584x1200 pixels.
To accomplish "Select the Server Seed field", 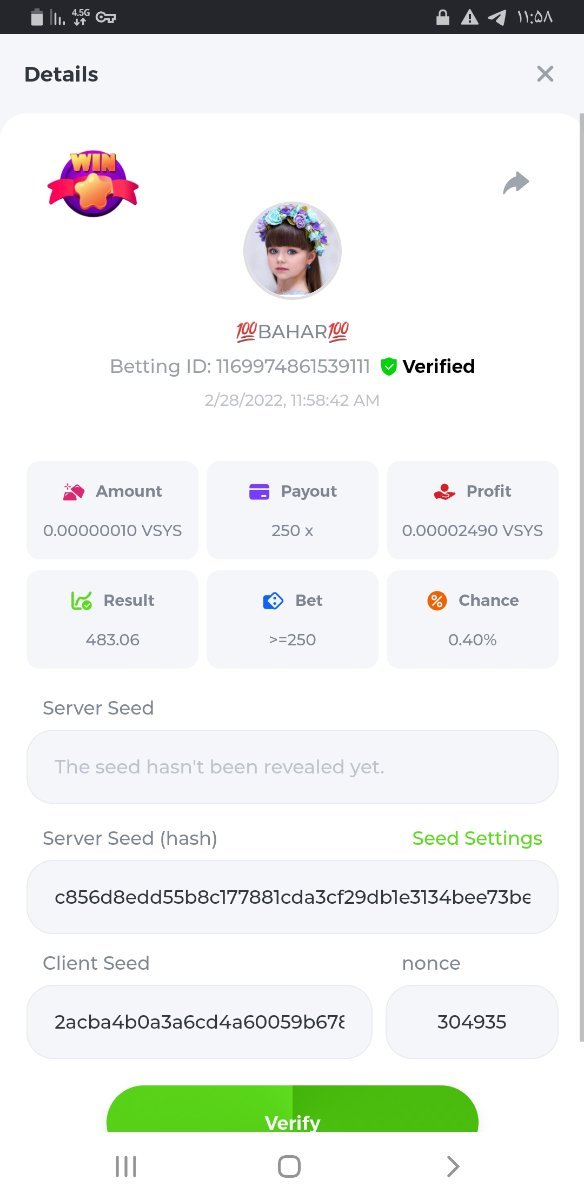I will tap(292, 767).
